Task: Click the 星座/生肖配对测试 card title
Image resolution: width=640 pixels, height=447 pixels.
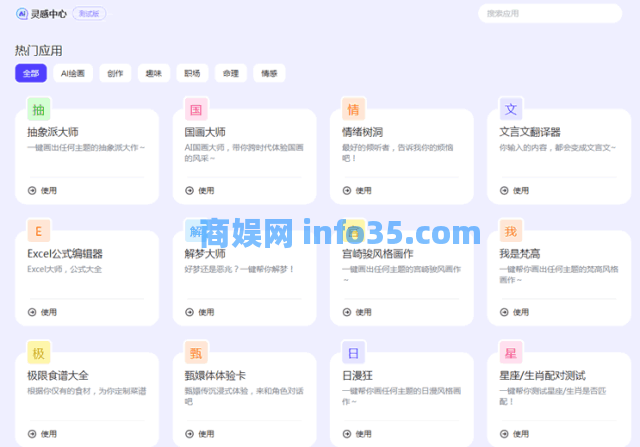Action: 542,376
